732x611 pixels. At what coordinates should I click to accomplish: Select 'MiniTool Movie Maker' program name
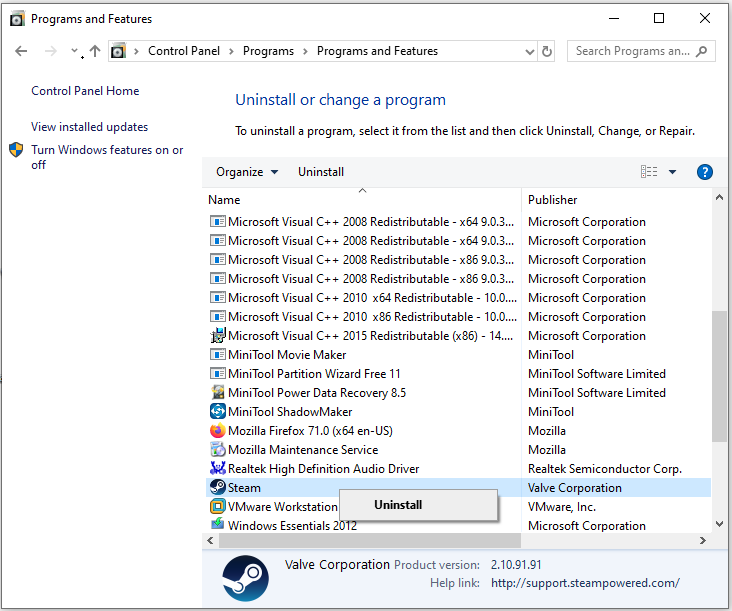pos(287,355)
